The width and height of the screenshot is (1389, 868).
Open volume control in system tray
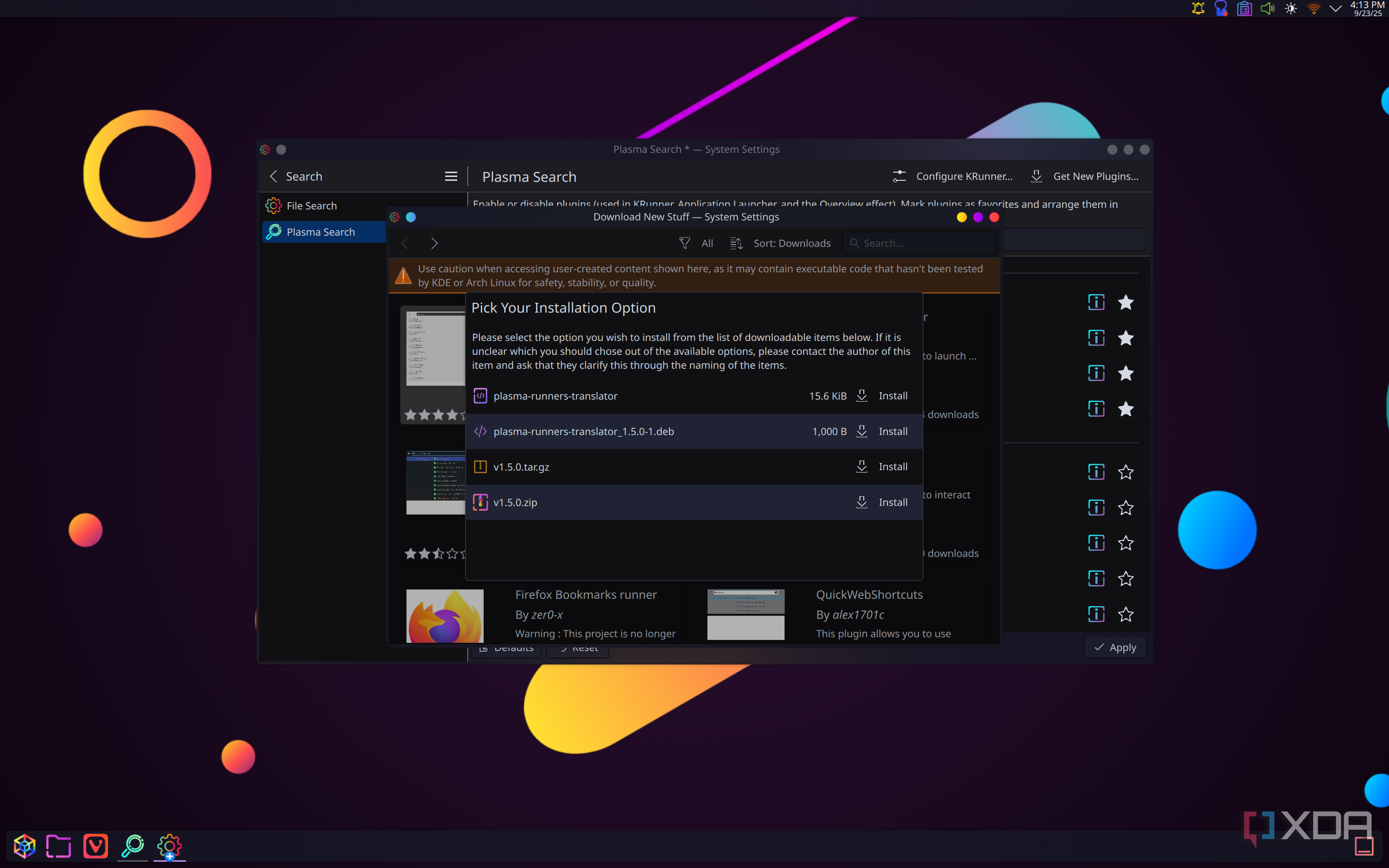click(x=1267, y=9)
